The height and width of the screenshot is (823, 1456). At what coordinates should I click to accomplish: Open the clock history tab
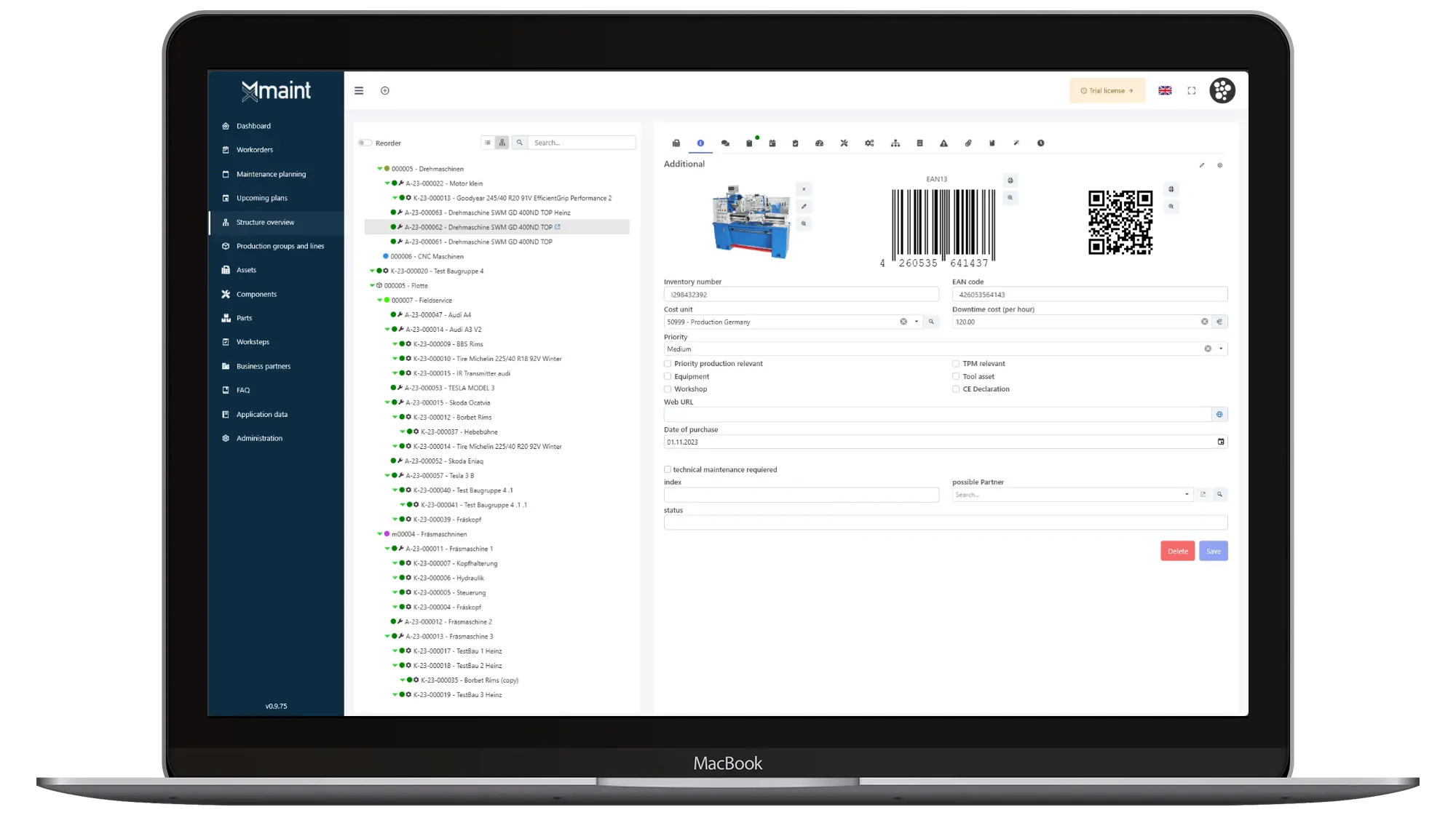[1040, 143]
